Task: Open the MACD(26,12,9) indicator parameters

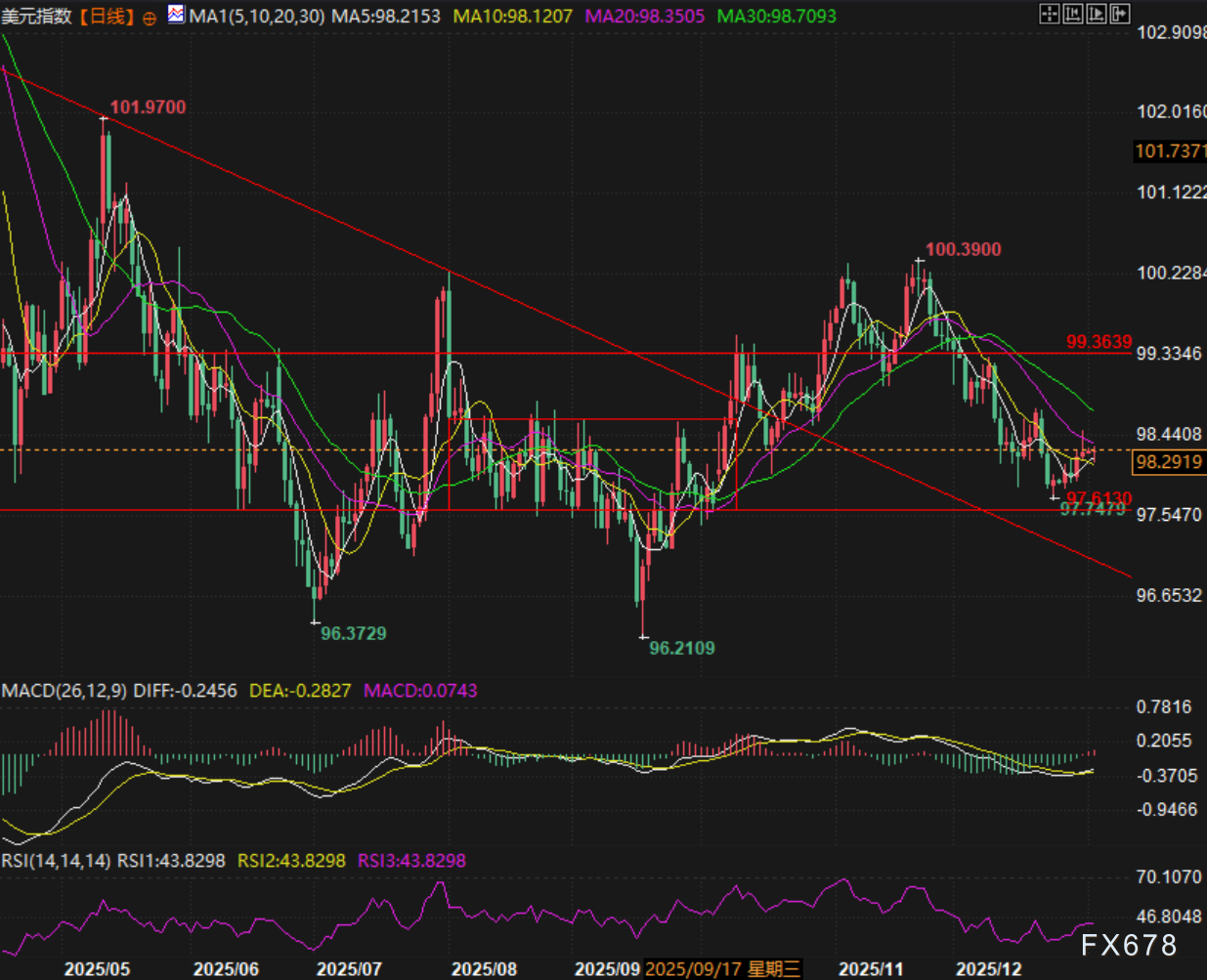Action: [x=65, y=691]
